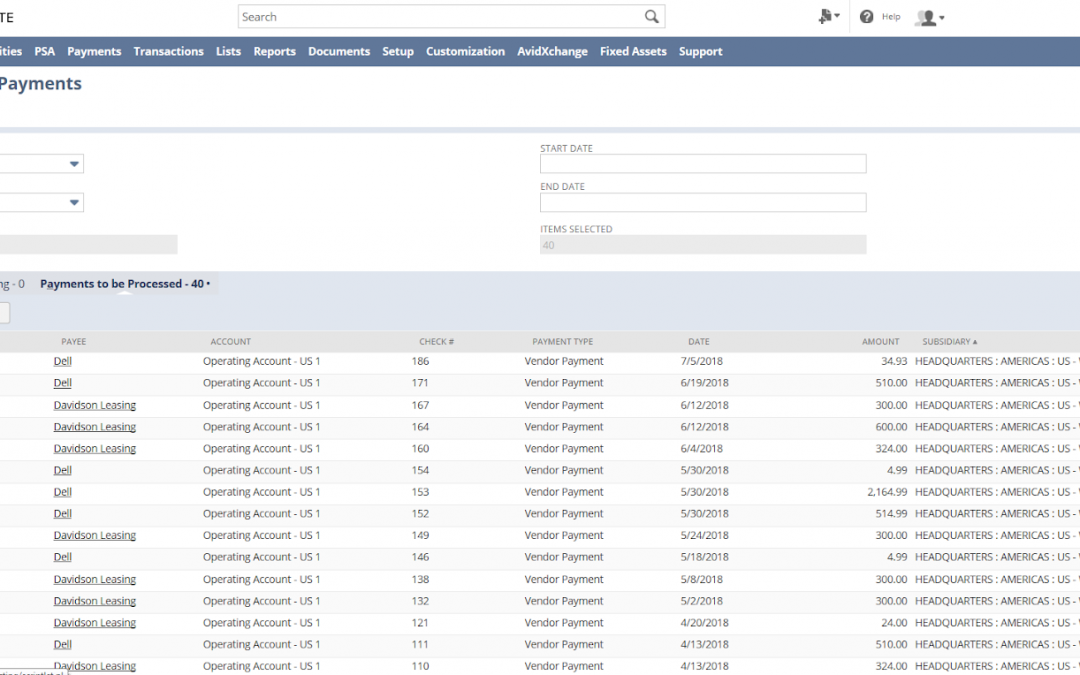Open the PSA menu
The image size is (1080, 675).
coord(45,52)
